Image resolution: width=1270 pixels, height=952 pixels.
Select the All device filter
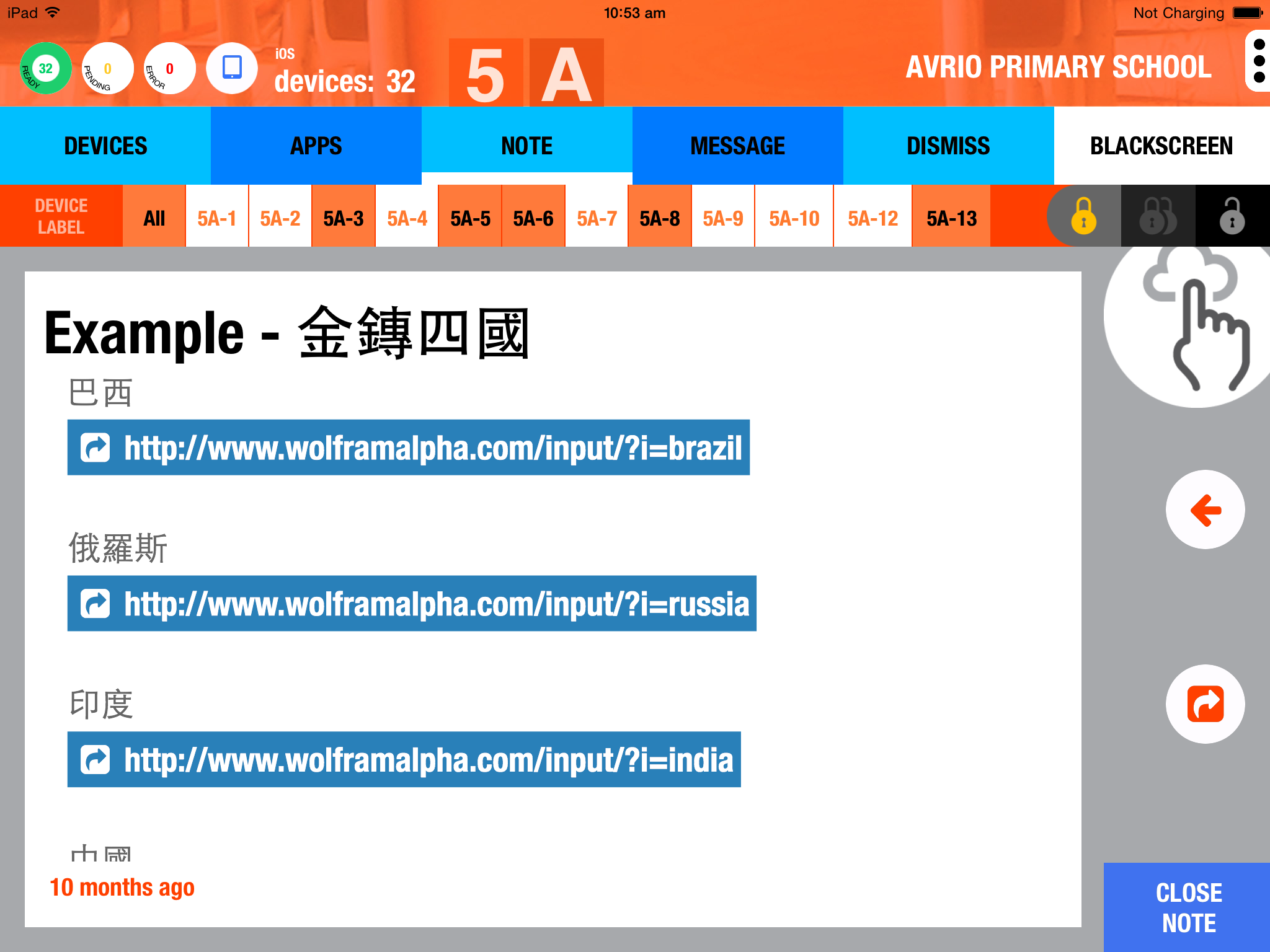(x=154, y=216)
